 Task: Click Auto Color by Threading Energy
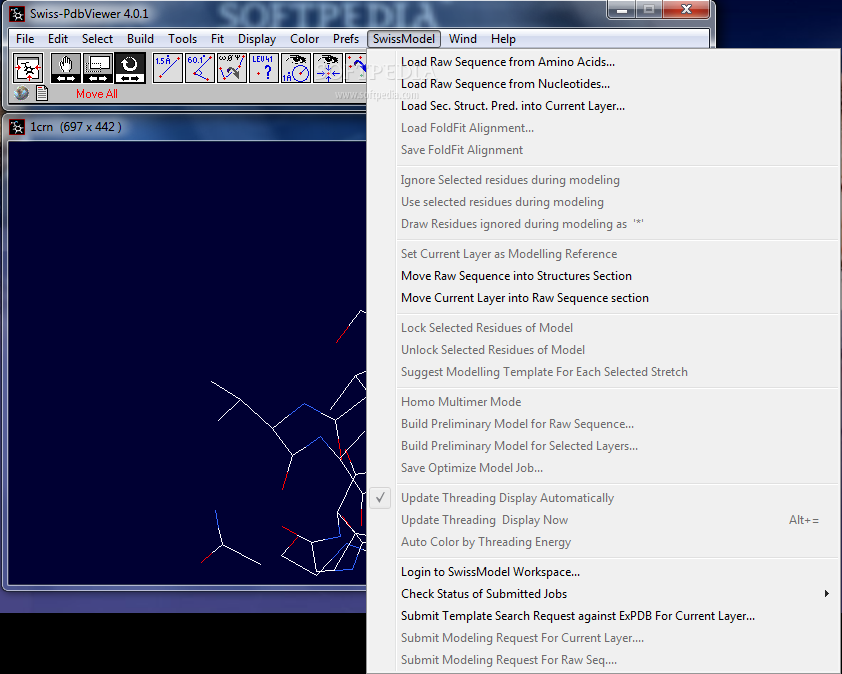603,542
